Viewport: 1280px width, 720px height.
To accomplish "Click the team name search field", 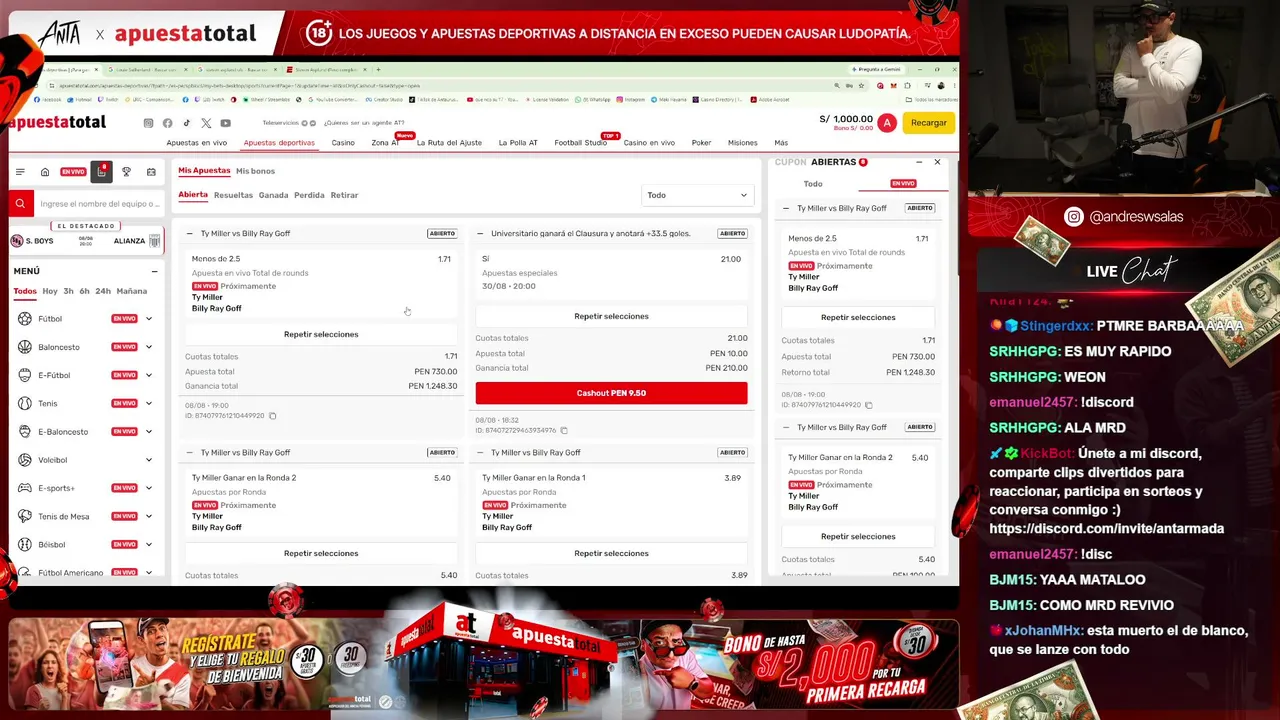I will 99,204.
